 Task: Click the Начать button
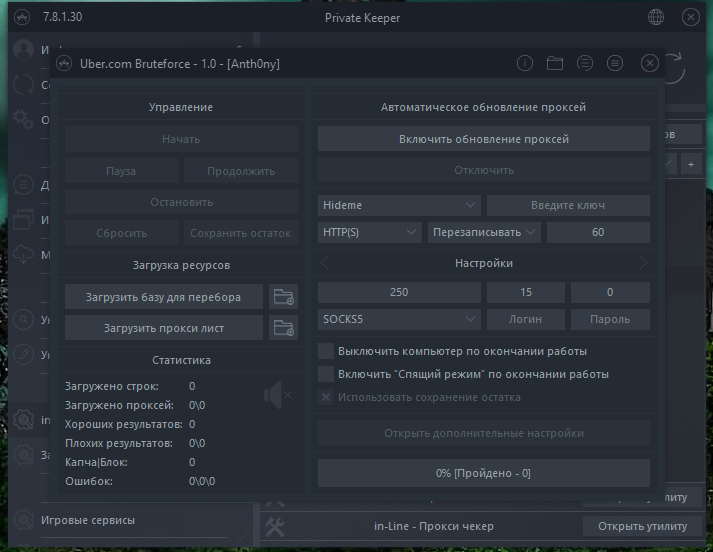[181, 139]
